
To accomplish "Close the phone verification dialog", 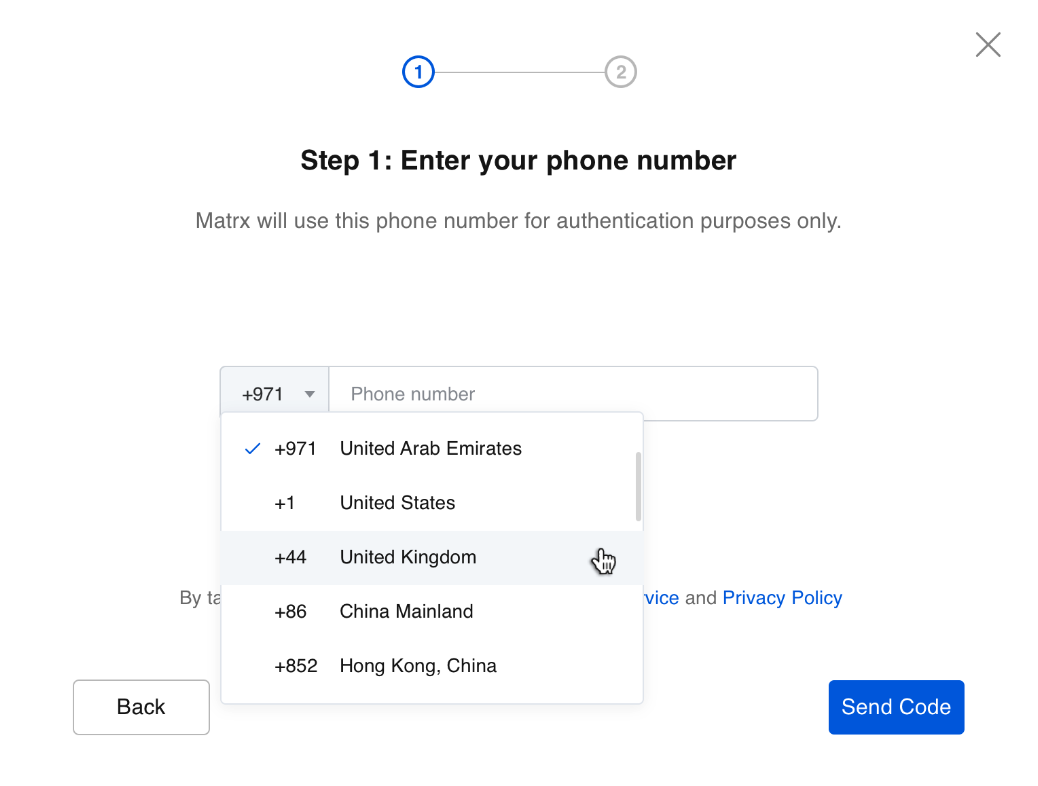I will [988, 45].
